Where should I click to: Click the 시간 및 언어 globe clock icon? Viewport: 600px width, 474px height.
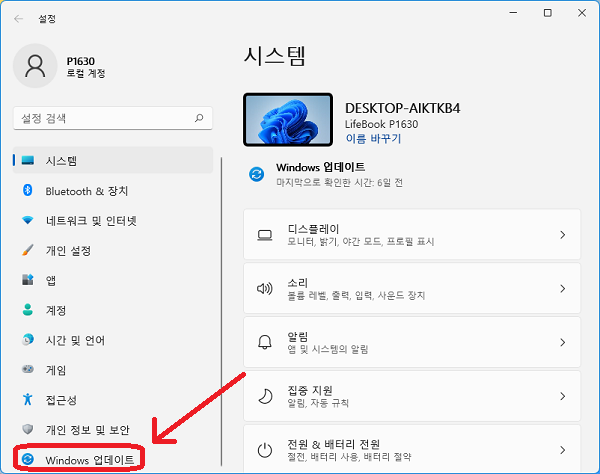(28, 339)
